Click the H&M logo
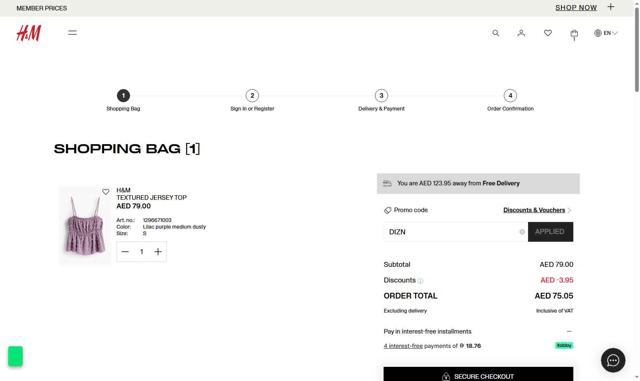Viewport: 640px width, 381px height. point(29,33)
